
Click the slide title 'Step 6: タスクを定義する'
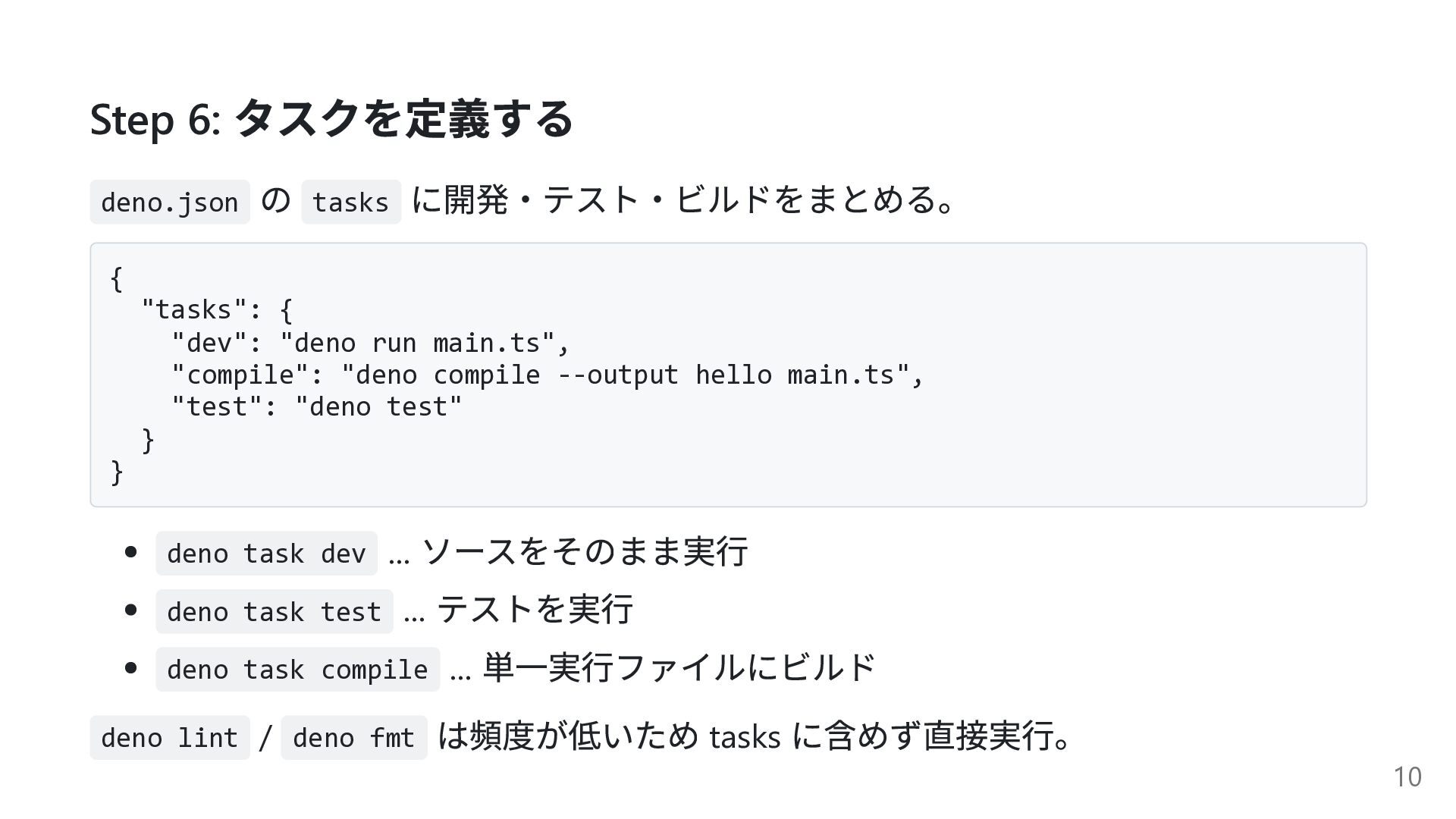(x=331, y=119)
